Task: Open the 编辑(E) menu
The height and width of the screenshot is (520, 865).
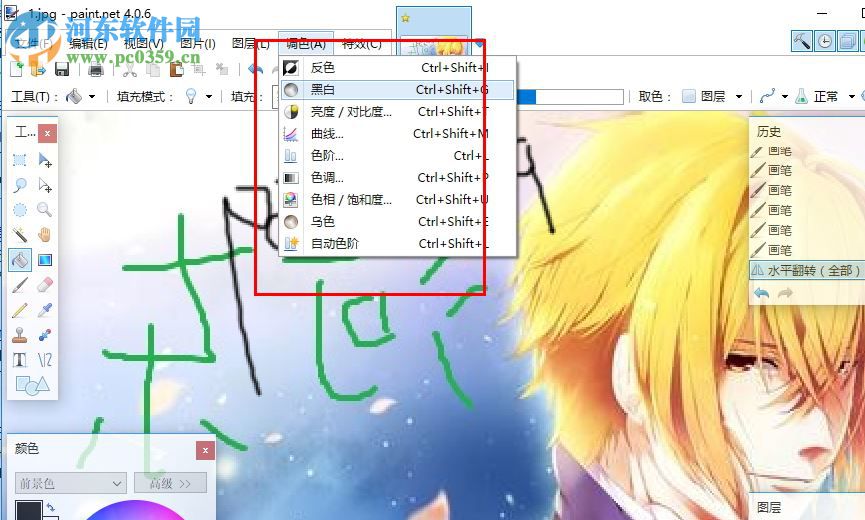Action: (88, 44)
